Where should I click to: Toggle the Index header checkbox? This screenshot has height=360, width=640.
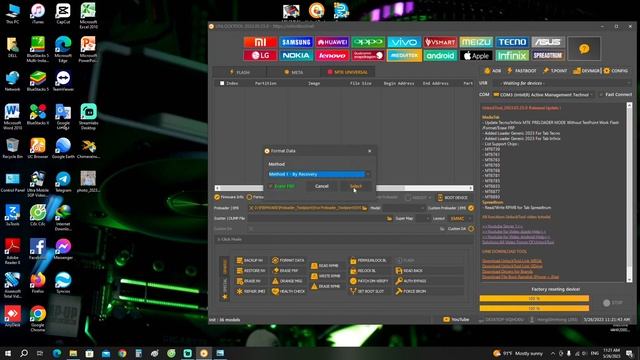[x=222, y=83]
